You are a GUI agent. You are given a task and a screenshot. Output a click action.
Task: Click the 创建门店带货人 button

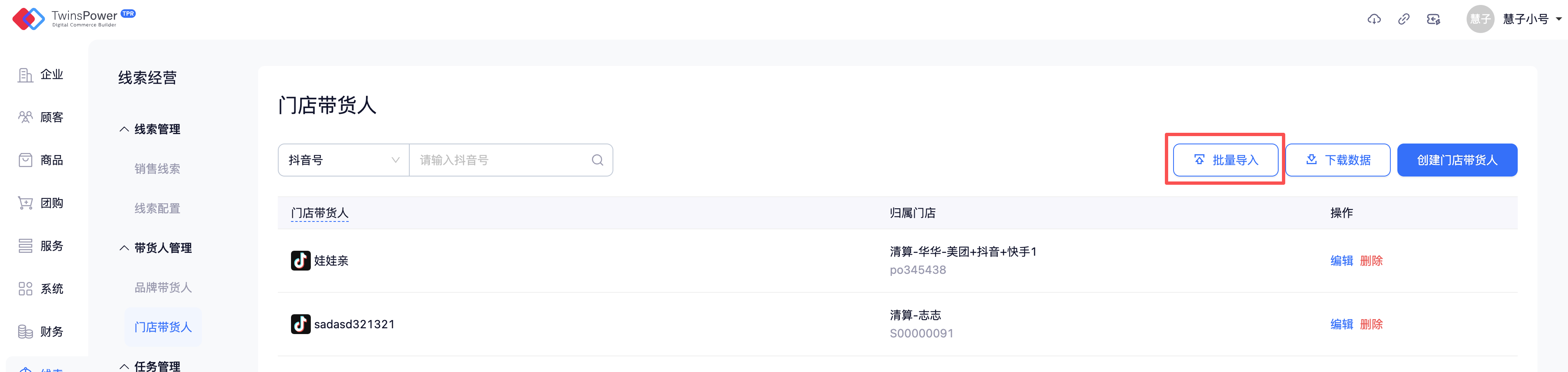pos(1457,160)
